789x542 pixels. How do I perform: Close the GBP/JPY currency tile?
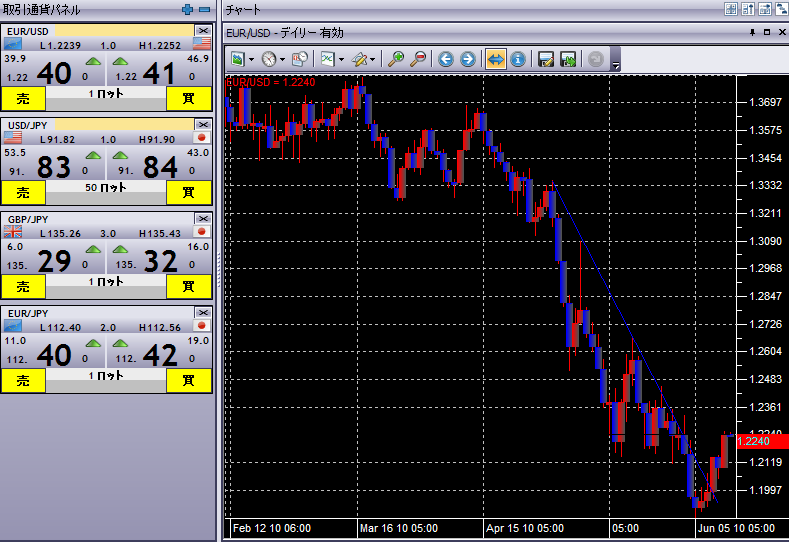203,218
